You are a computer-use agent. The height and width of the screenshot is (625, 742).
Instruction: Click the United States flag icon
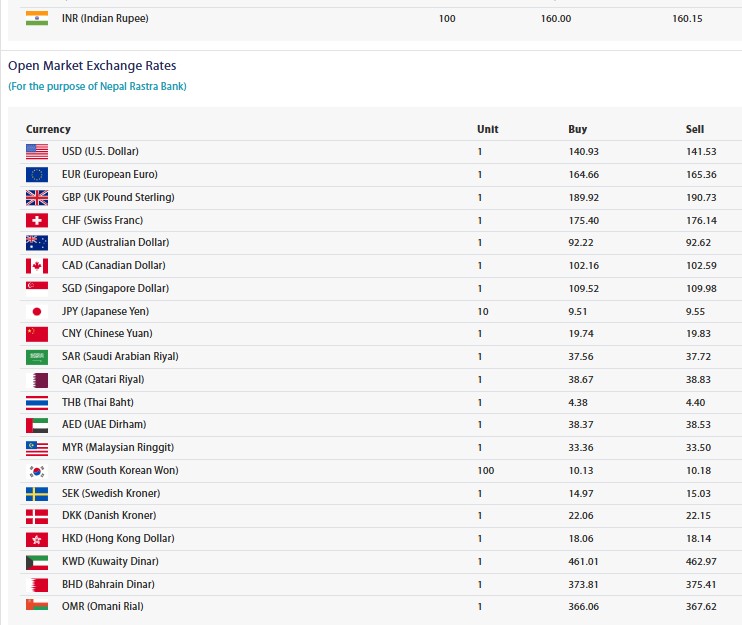click(x=37, y=152)
